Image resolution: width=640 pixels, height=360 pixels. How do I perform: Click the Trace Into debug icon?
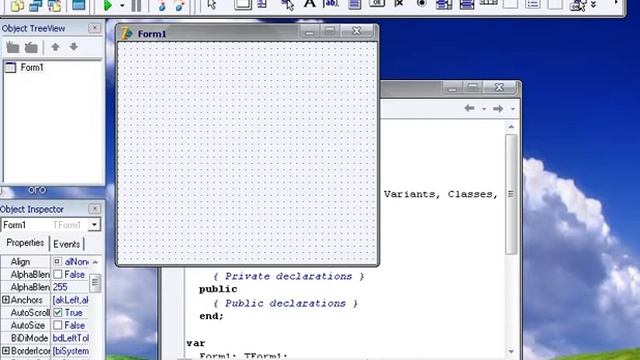[x=162, y=5]
